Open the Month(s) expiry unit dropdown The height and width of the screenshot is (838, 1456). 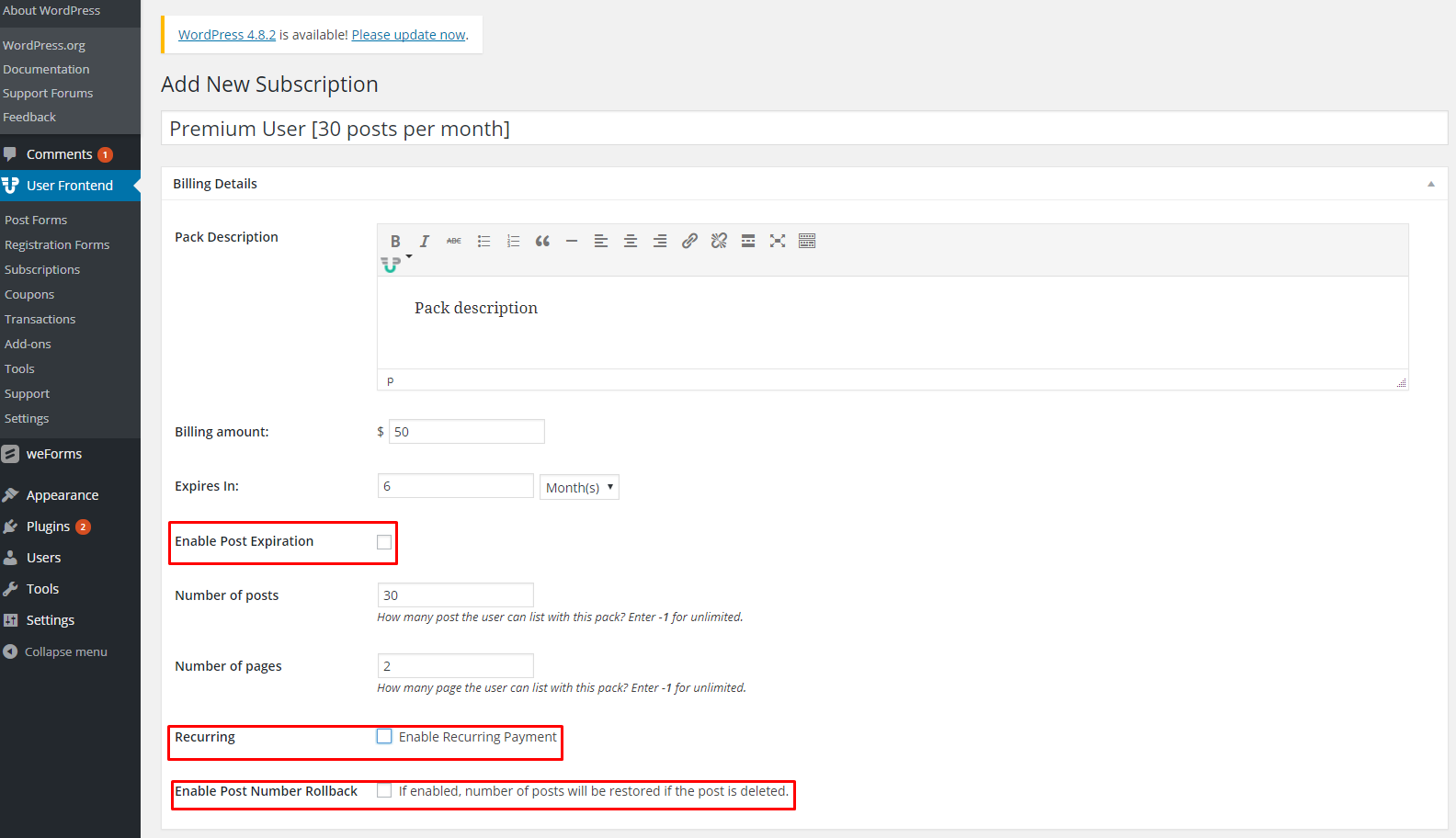(579, 487)
